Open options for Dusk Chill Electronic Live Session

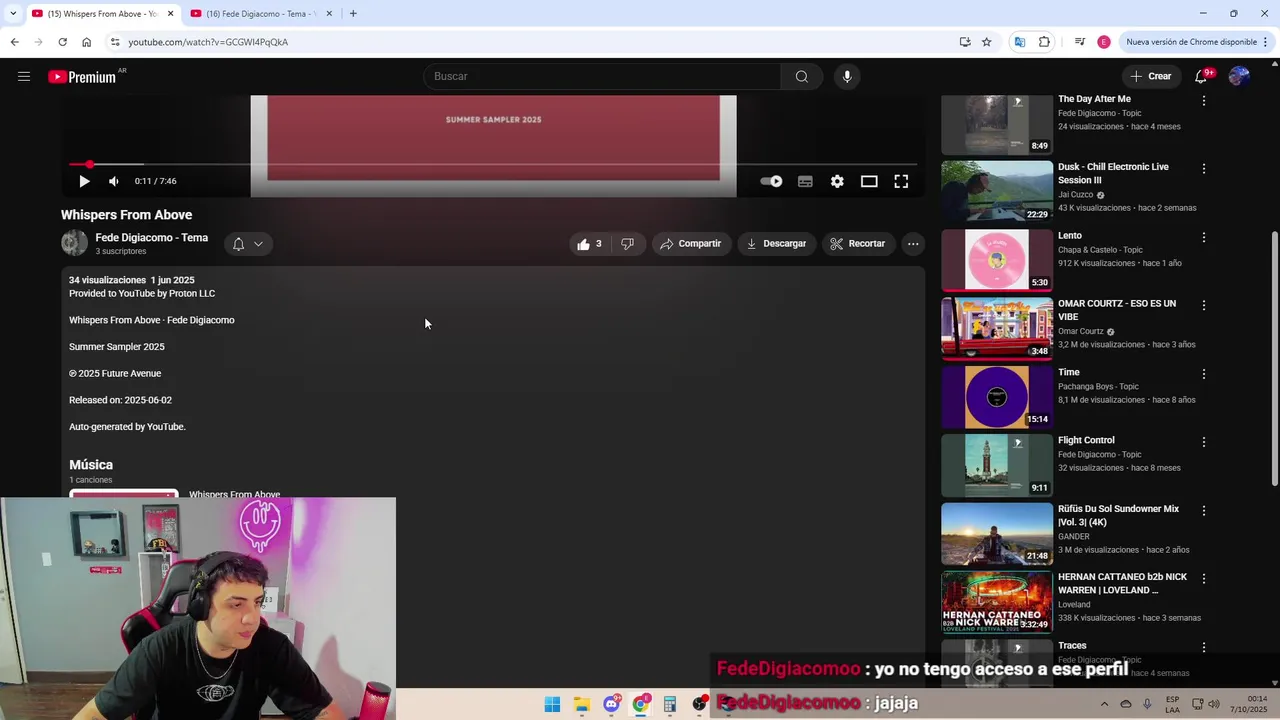tap(1204, 169)
